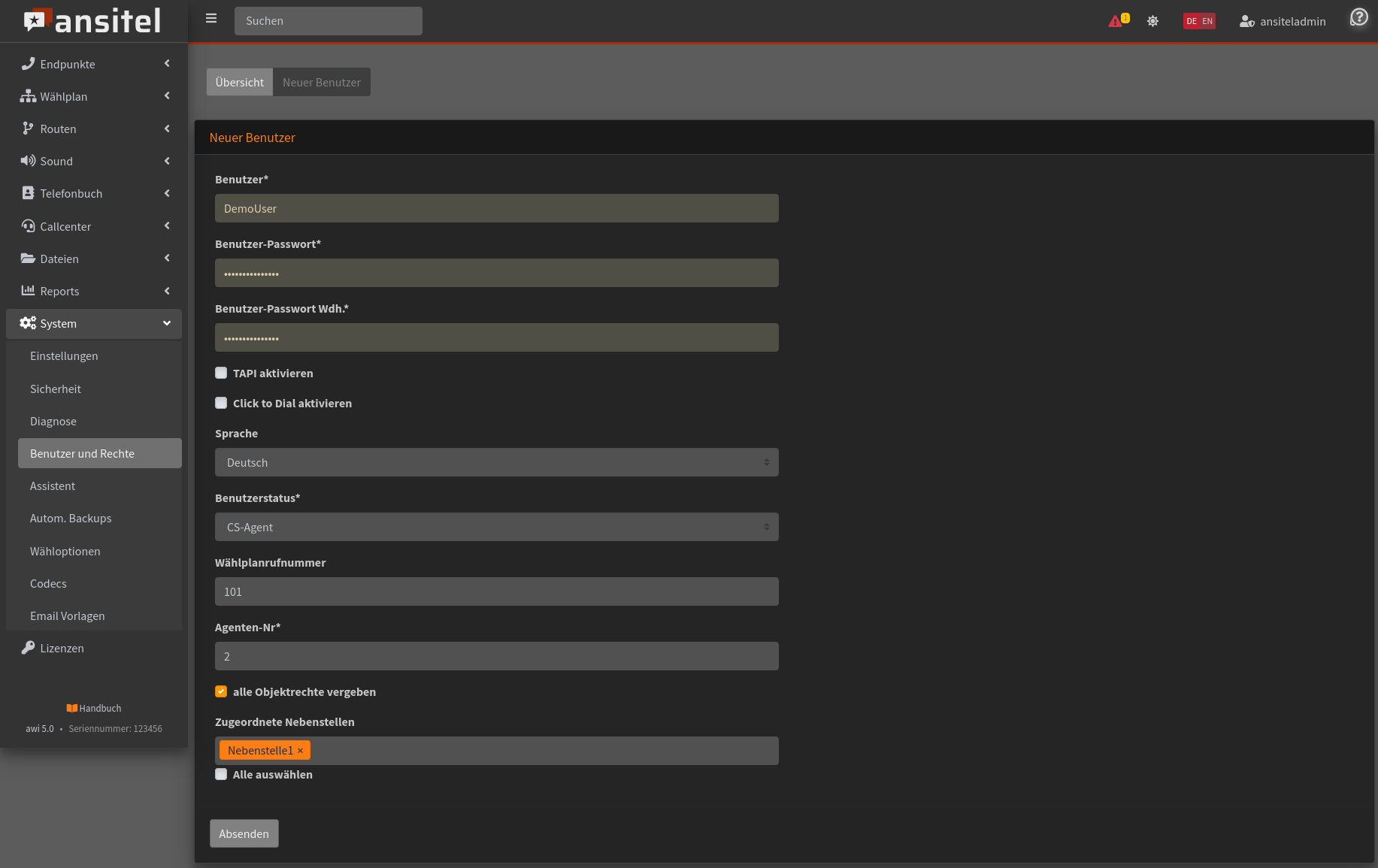The image size is (1378, 868).
Task: Click the Callcenter headset icon
Action: pyautogui.click(x=28, y=226)
